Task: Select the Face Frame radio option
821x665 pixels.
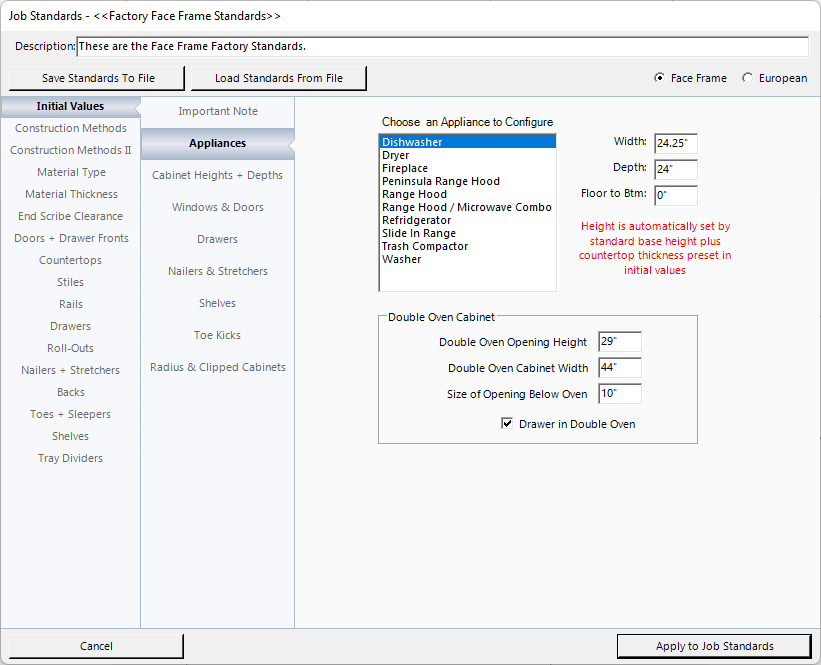Action: [659, 78]
